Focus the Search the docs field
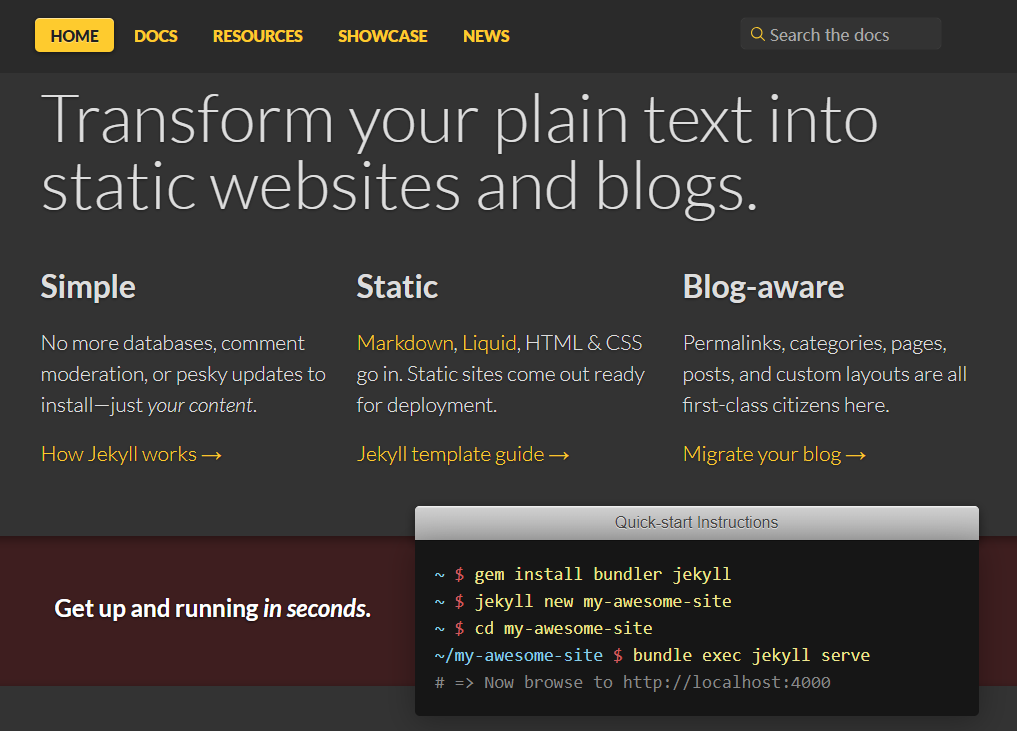The width and height of the screenshot is (1017, 731). coord(841,34)
